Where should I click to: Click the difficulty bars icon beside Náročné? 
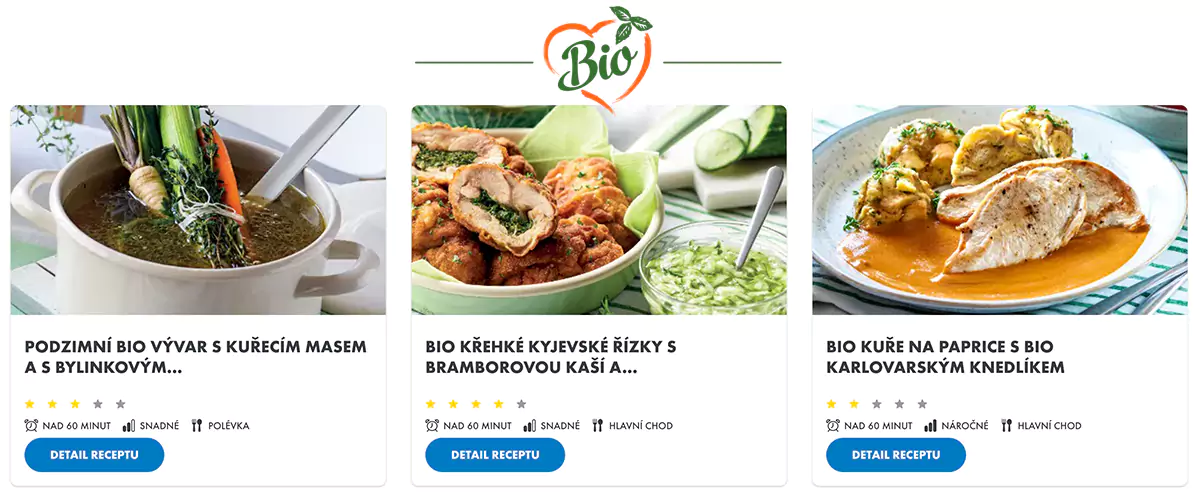tap(931, 425)
